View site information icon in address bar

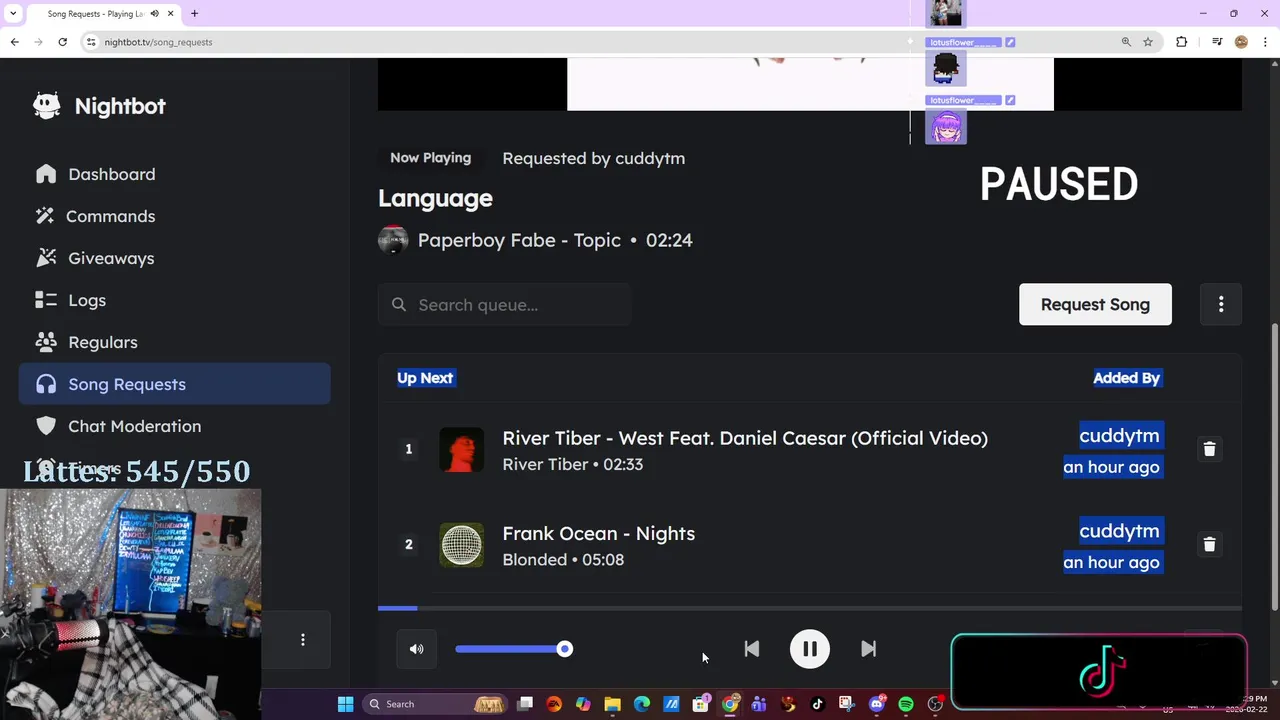click(91, 42)
